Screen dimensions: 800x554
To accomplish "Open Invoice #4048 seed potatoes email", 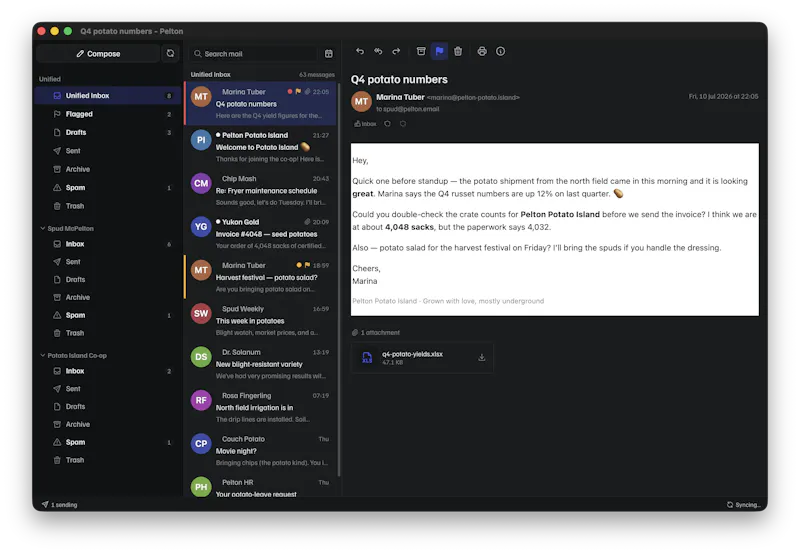I will [260, 234].
